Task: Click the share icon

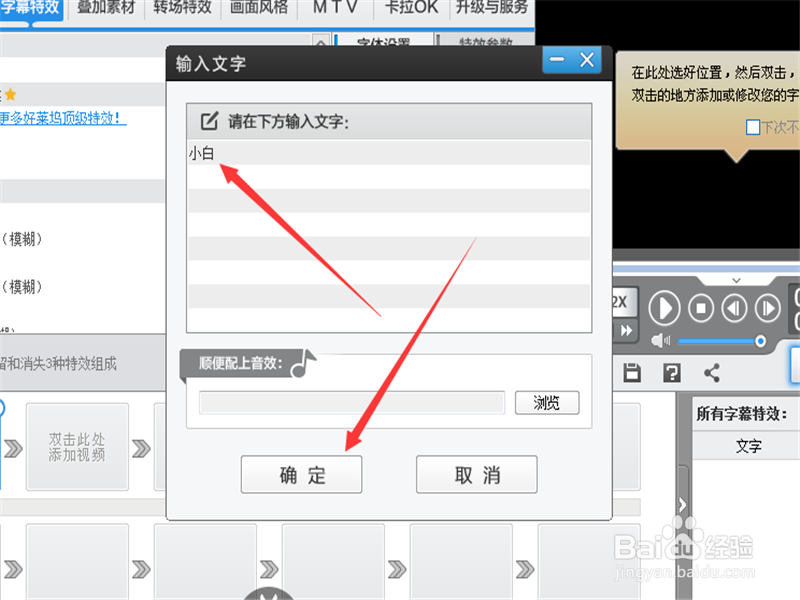Action: (712, 373)
